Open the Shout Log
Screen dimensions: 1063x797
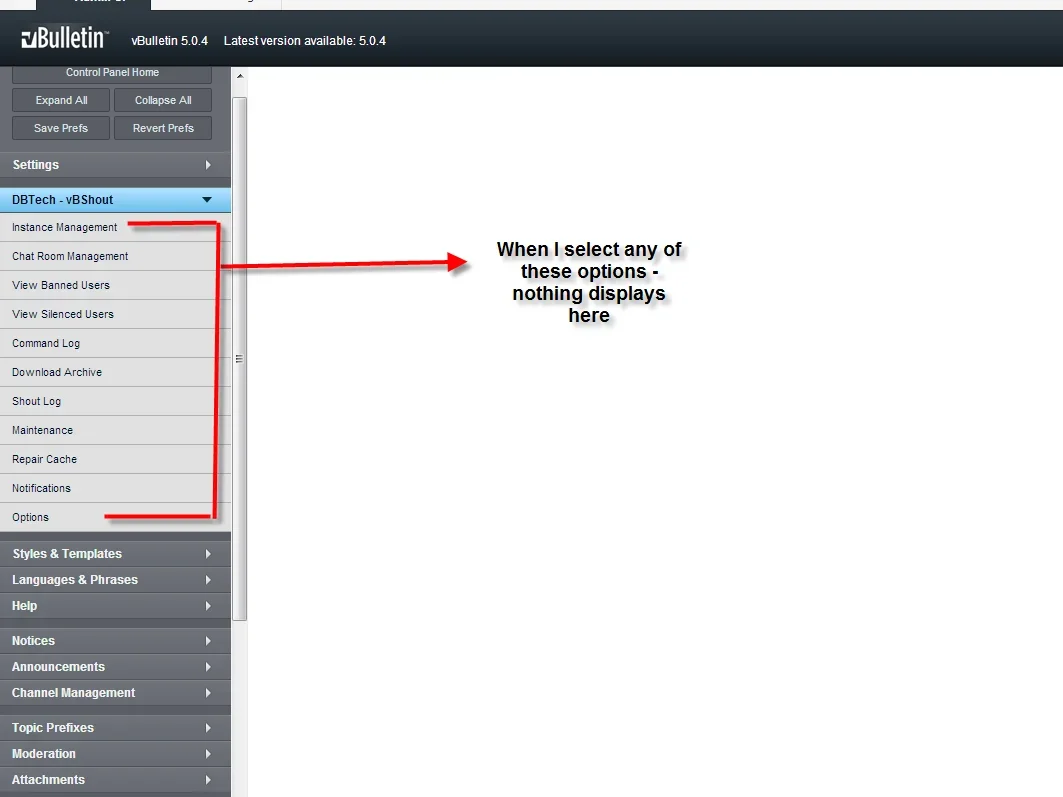click(x=115, y=401)
